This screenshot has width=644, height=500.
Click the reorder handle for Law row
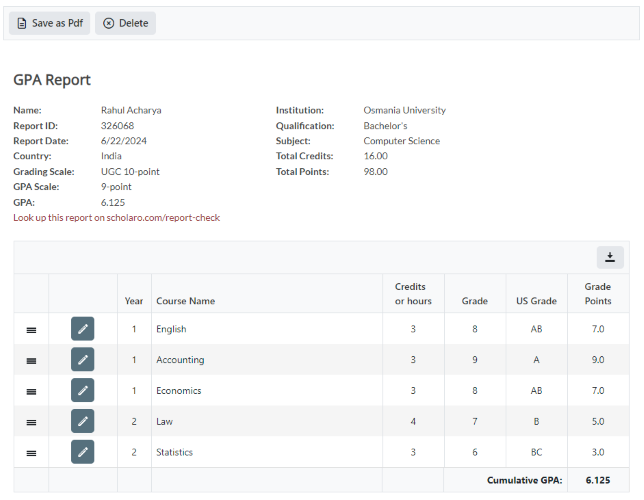[x=31, y=423]
